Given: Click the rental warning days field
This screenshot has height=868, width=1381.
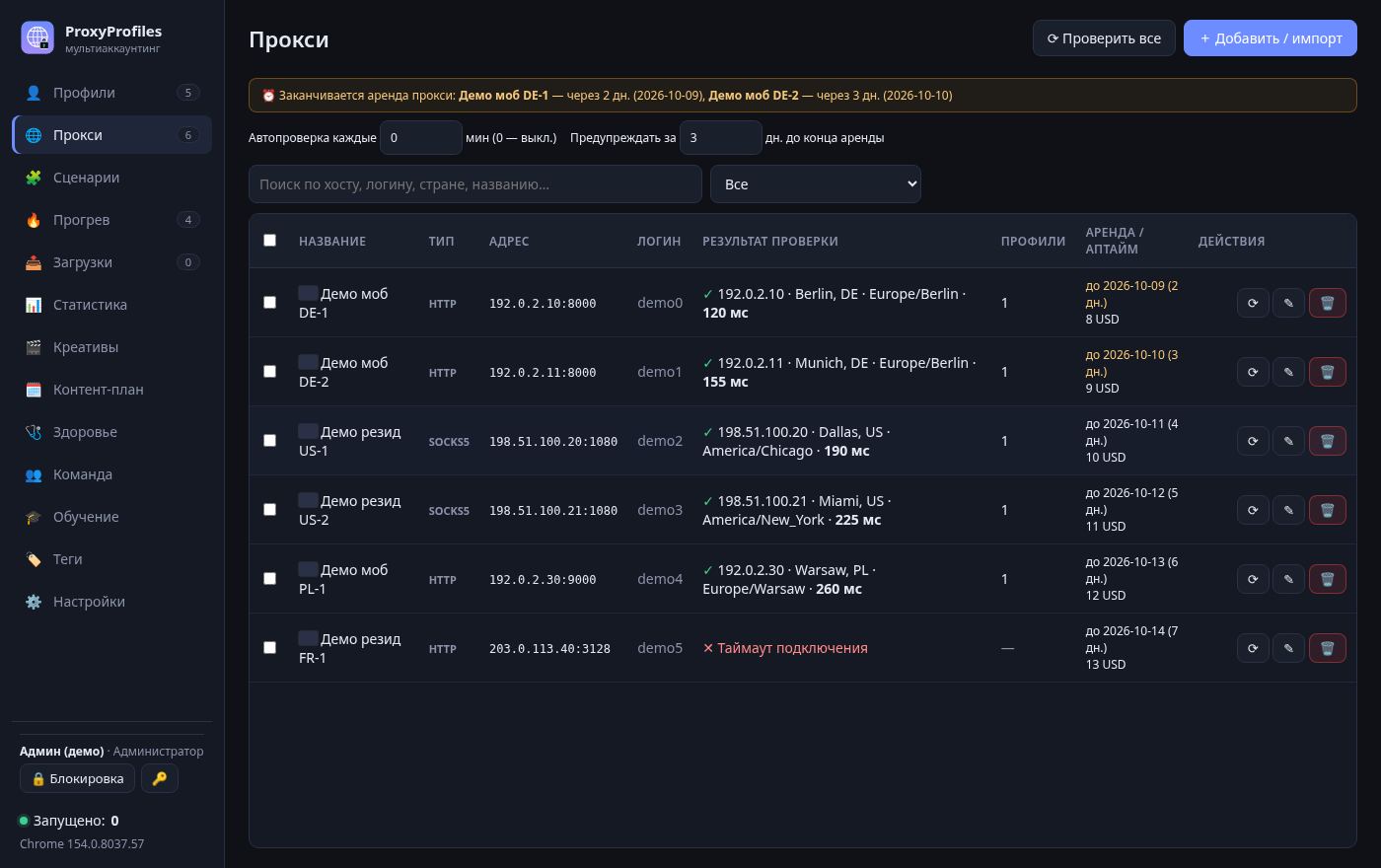Looking at the screenshot, I should [721, 138].
